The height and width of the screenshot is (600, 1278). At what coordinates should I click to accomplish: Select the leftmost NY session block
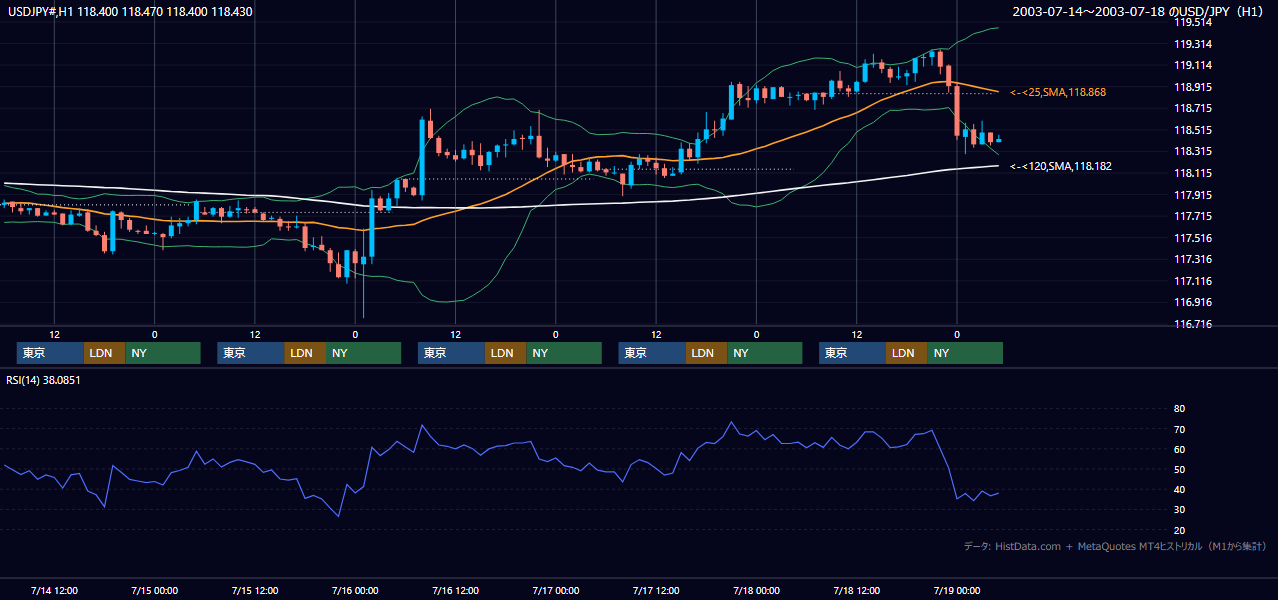[x=163, y=353]
